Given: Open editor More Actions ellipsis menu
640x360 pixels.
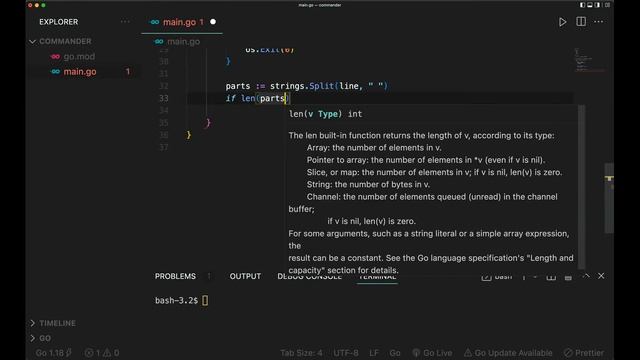Looking at the screenshot, I should (599, 22).
